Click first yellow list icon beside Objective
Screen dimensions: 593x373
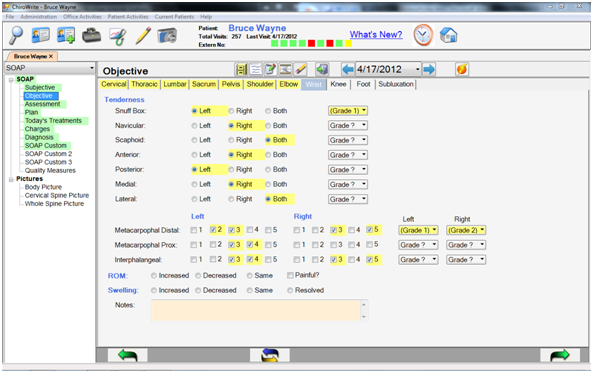pos(241,69)
